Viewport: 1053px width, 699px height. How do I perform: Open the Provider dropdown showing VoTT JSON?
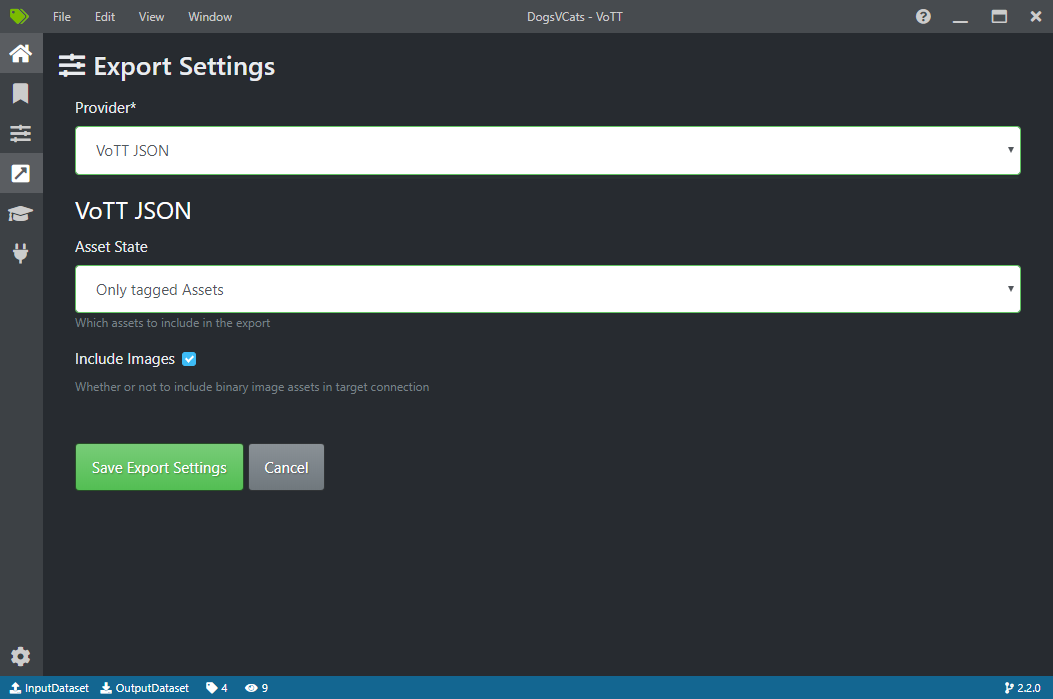[x=548, y=150]
